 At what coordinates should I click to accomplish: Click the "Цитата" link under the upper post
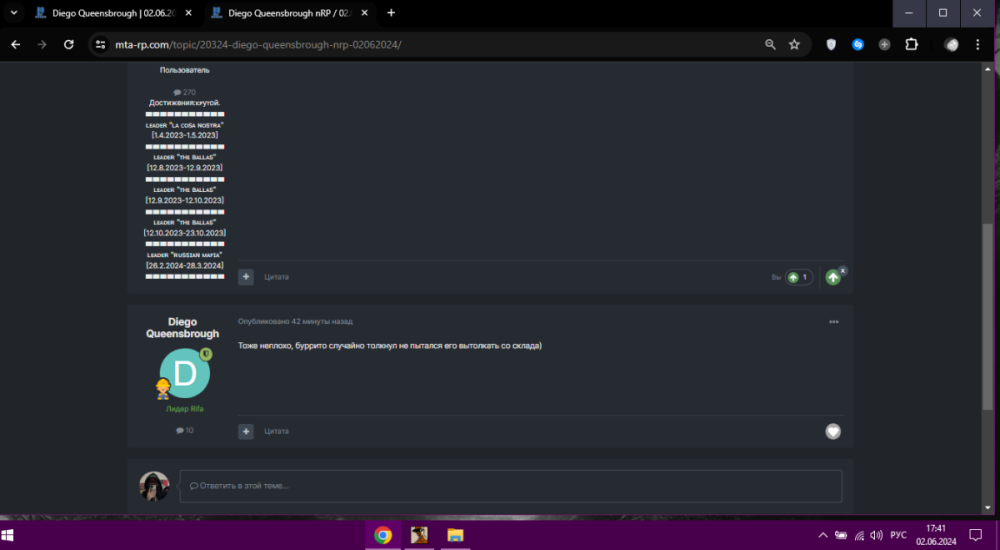(277, 277)
